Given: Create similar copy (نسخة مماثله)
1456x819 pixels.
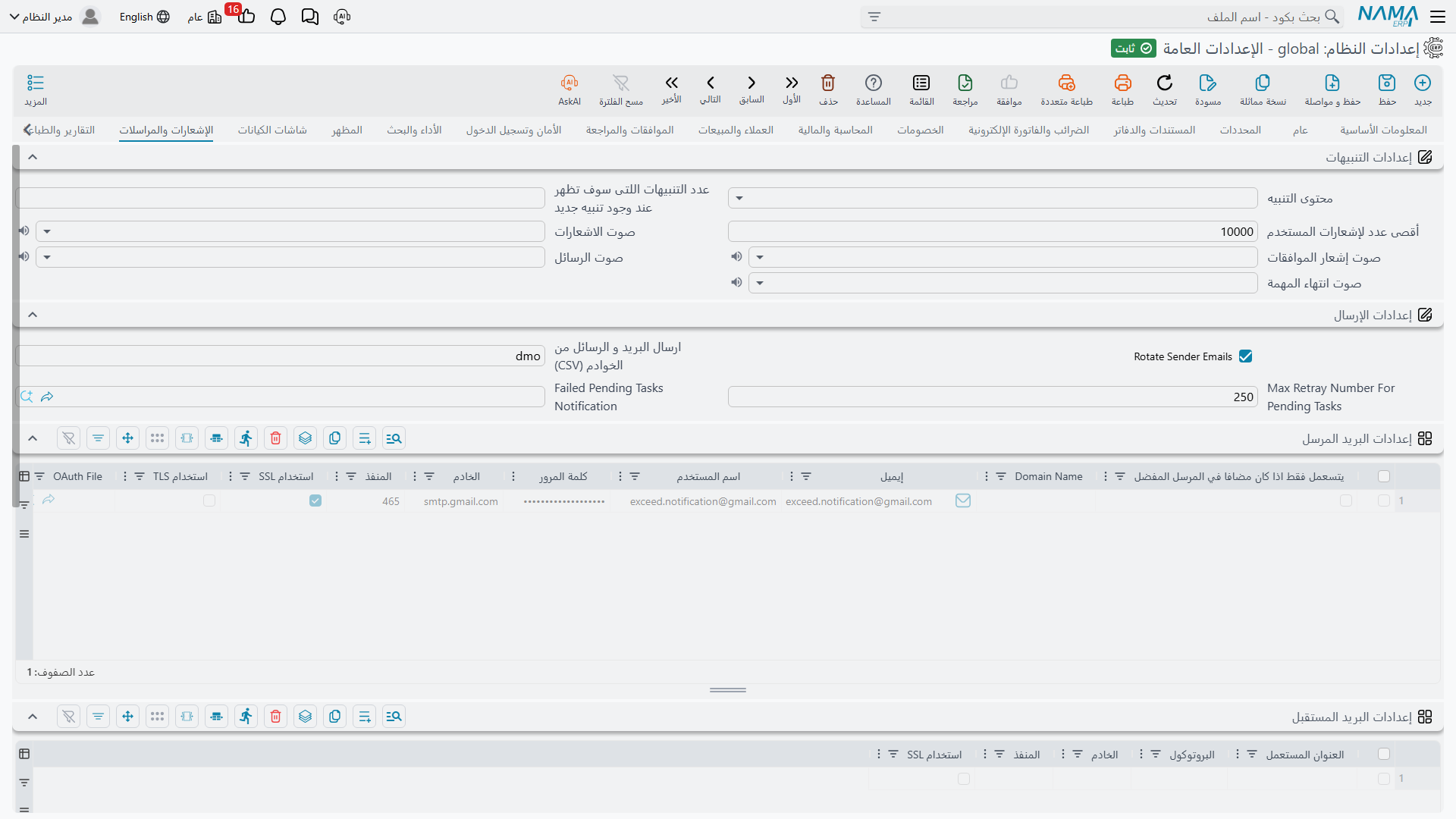Looking at the screenshot, I should point(1263,83).
